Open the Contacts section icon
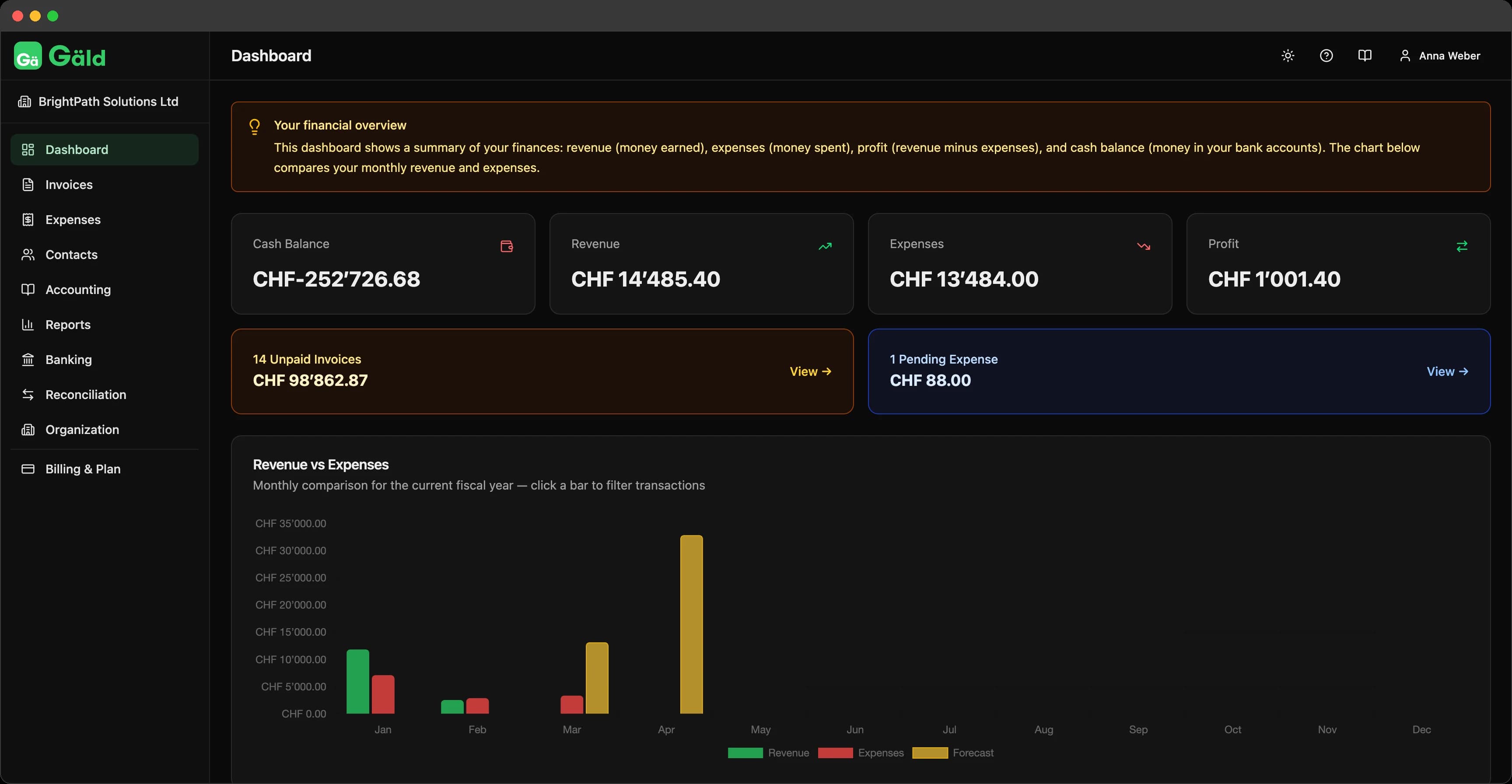 [x=29, y=255]
